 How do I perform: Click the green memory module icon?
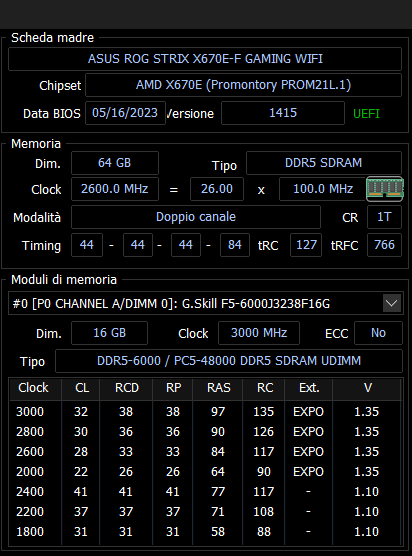385,189
